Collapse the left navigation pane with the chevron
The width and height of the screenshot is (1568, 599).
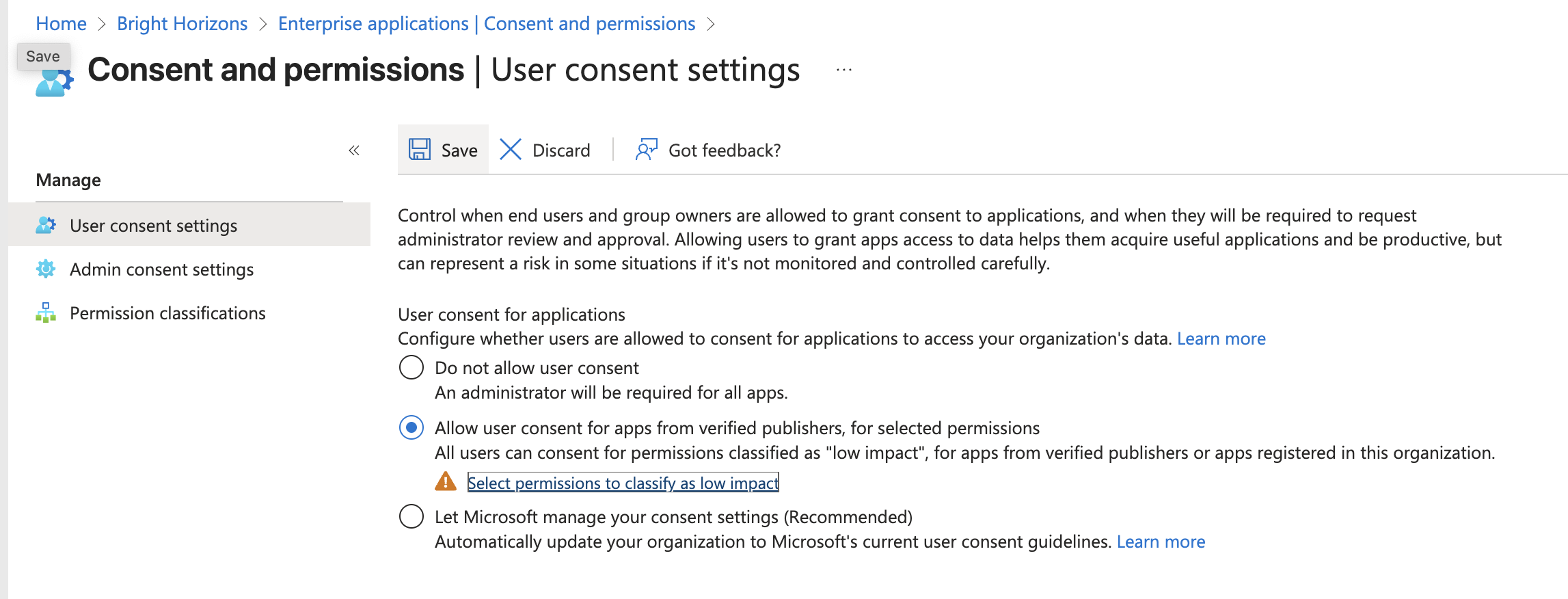tap(354, 150)
